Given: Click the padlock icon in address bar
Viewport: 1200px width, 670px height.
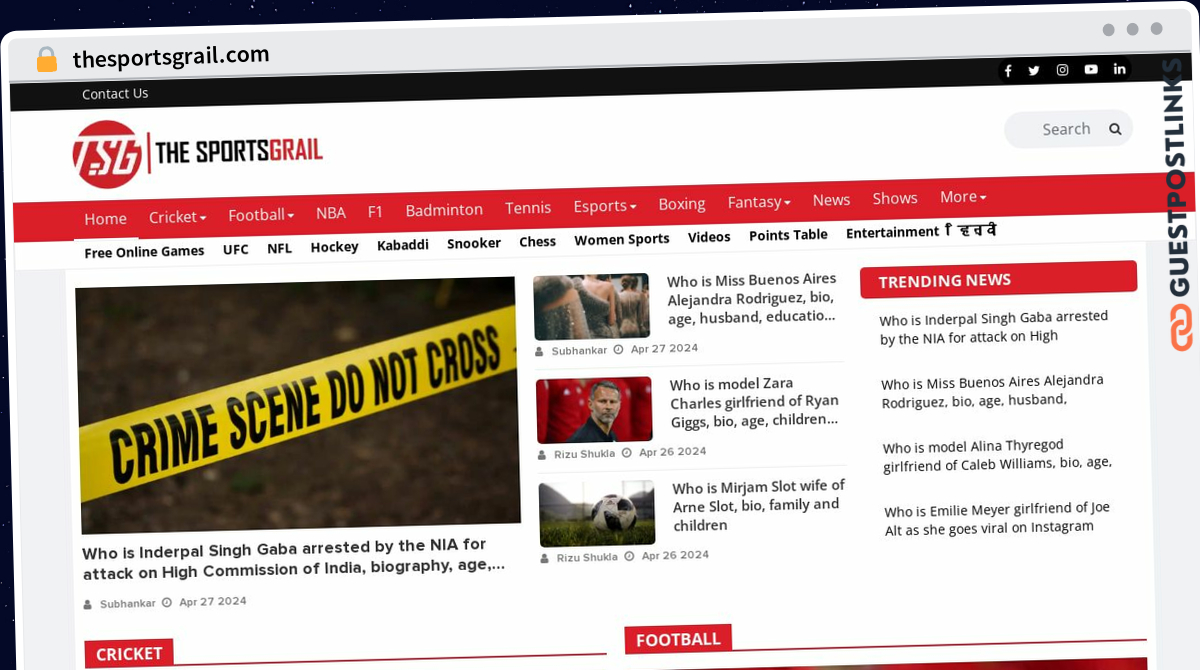Looking at the screenshot, I should [47, 60].
